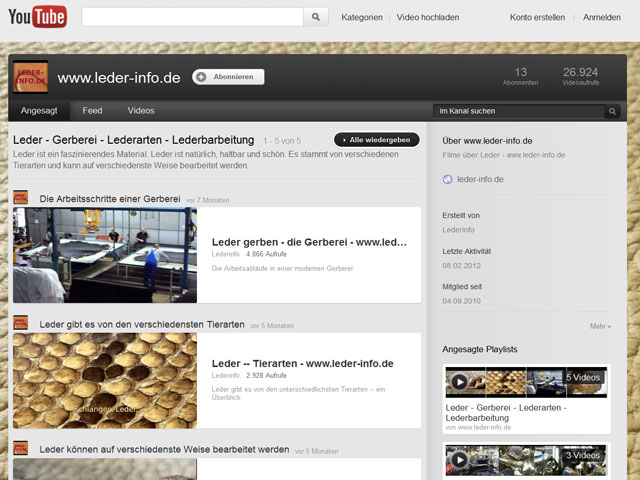
Task: Switch to the Angesagt tab
Action: click(39, 111)
